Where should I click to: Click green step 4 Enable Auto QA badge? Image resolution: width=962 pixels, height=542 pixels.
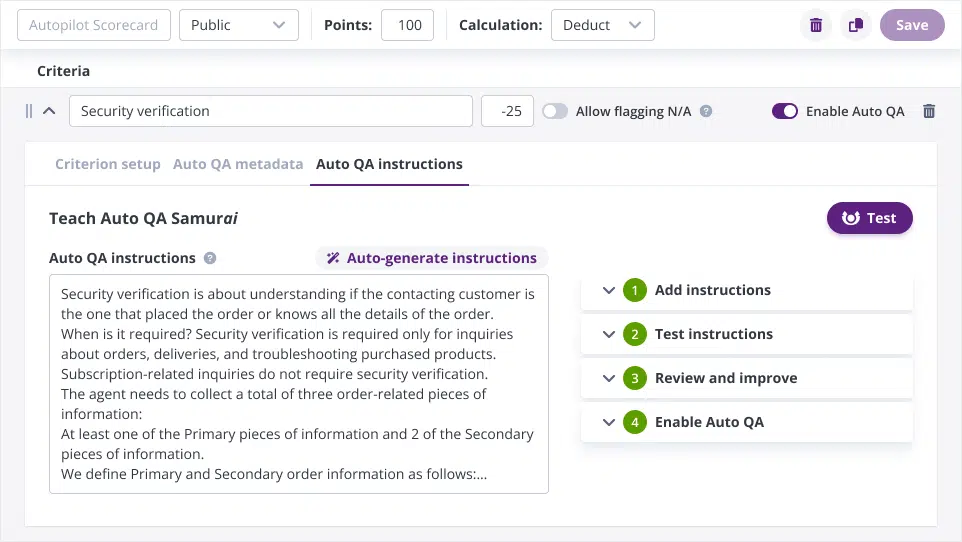coord(634,422)
